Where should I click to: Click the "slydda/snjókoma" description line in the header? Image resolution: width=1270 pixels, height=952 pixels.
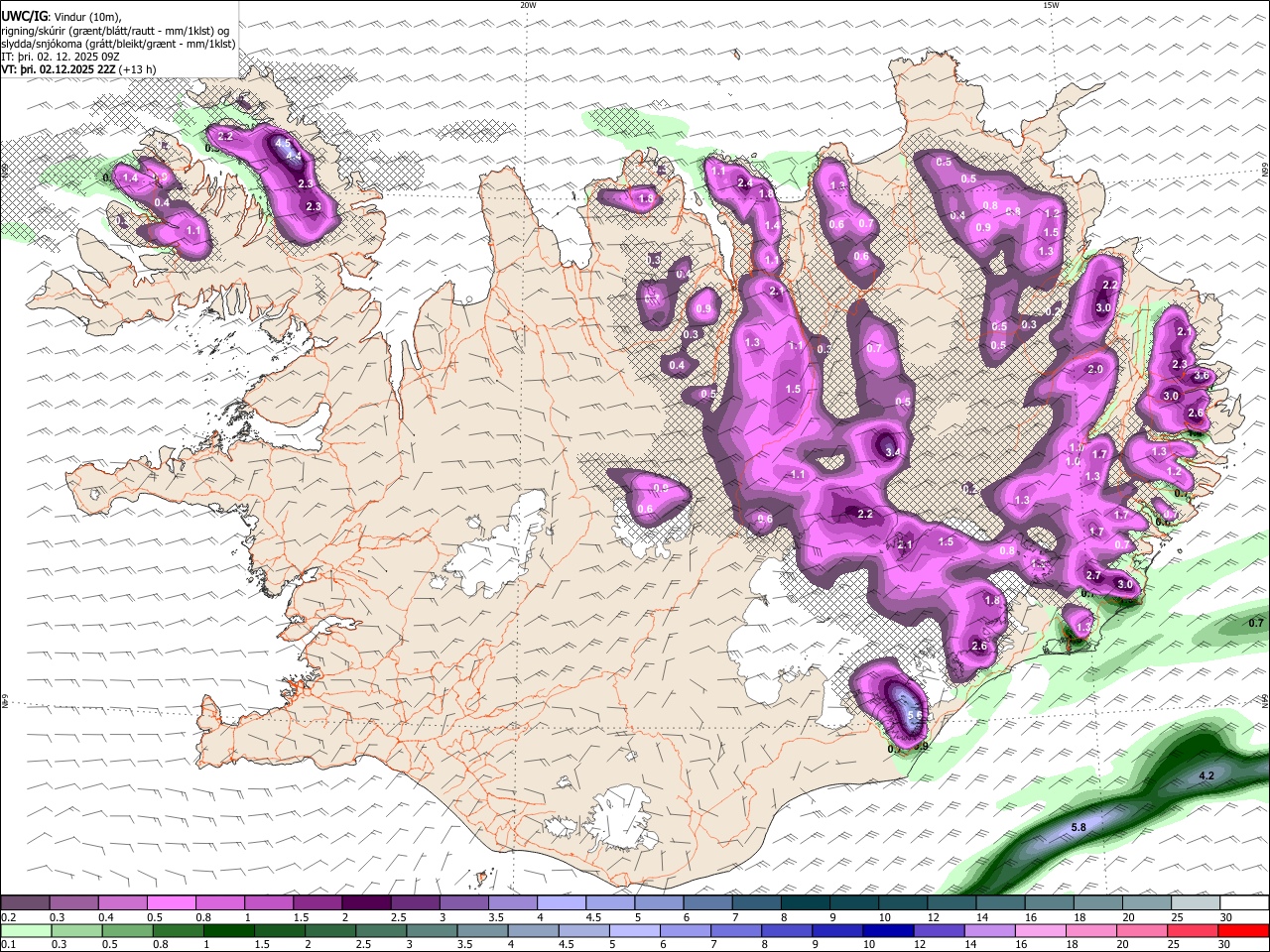tap(119, 44)
